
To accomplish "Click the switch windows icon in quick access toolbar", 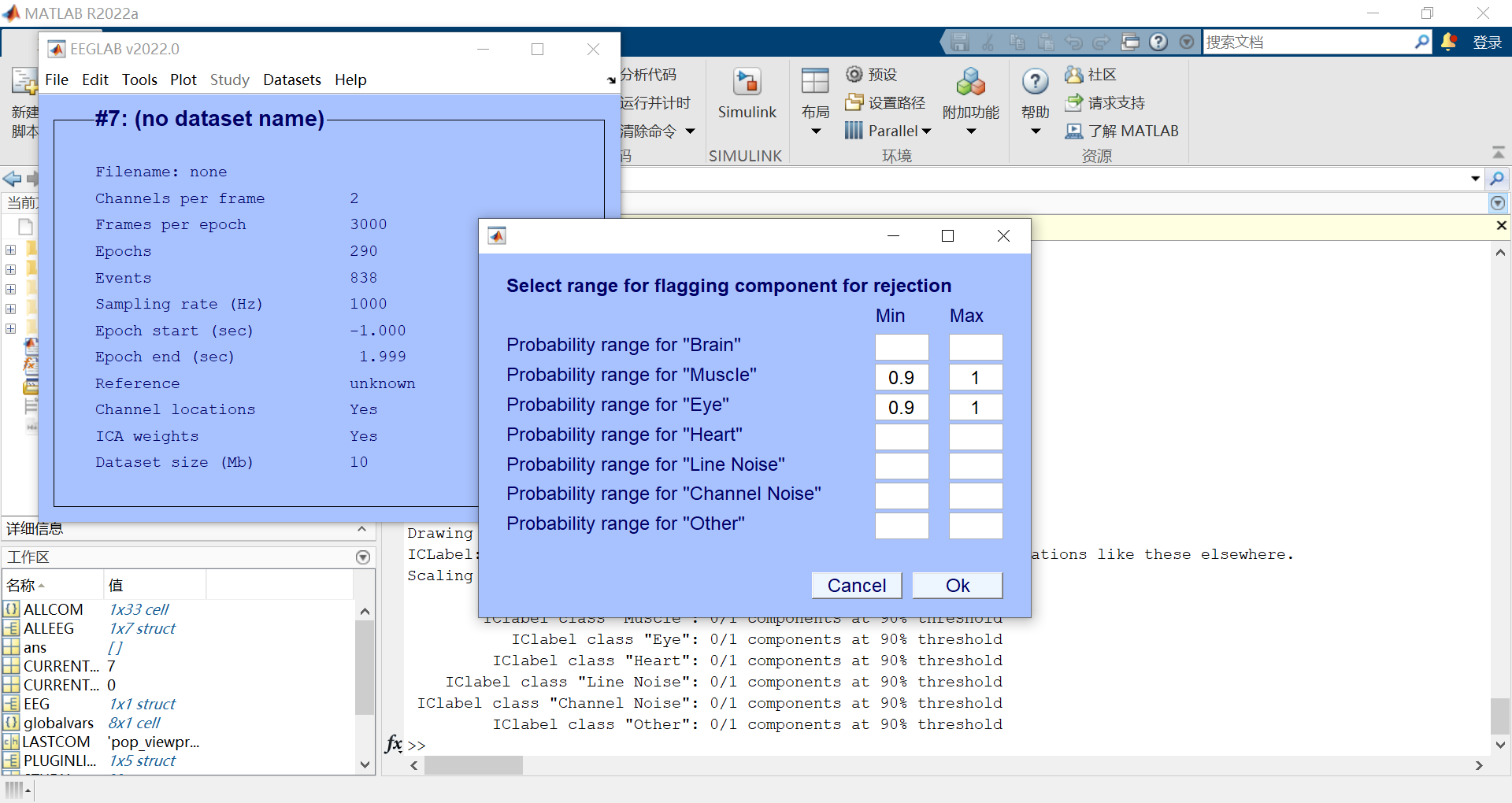I will tap(1130, 42).
